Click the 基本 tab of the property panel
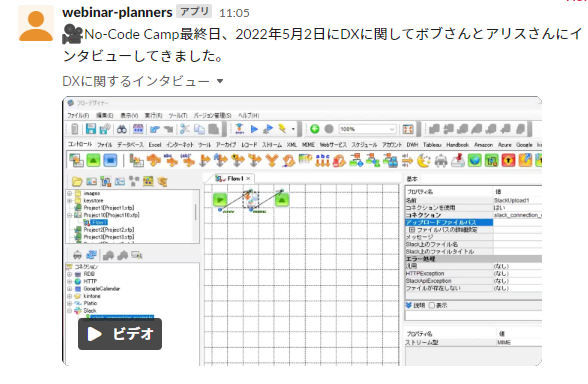 tap(412, 179)
